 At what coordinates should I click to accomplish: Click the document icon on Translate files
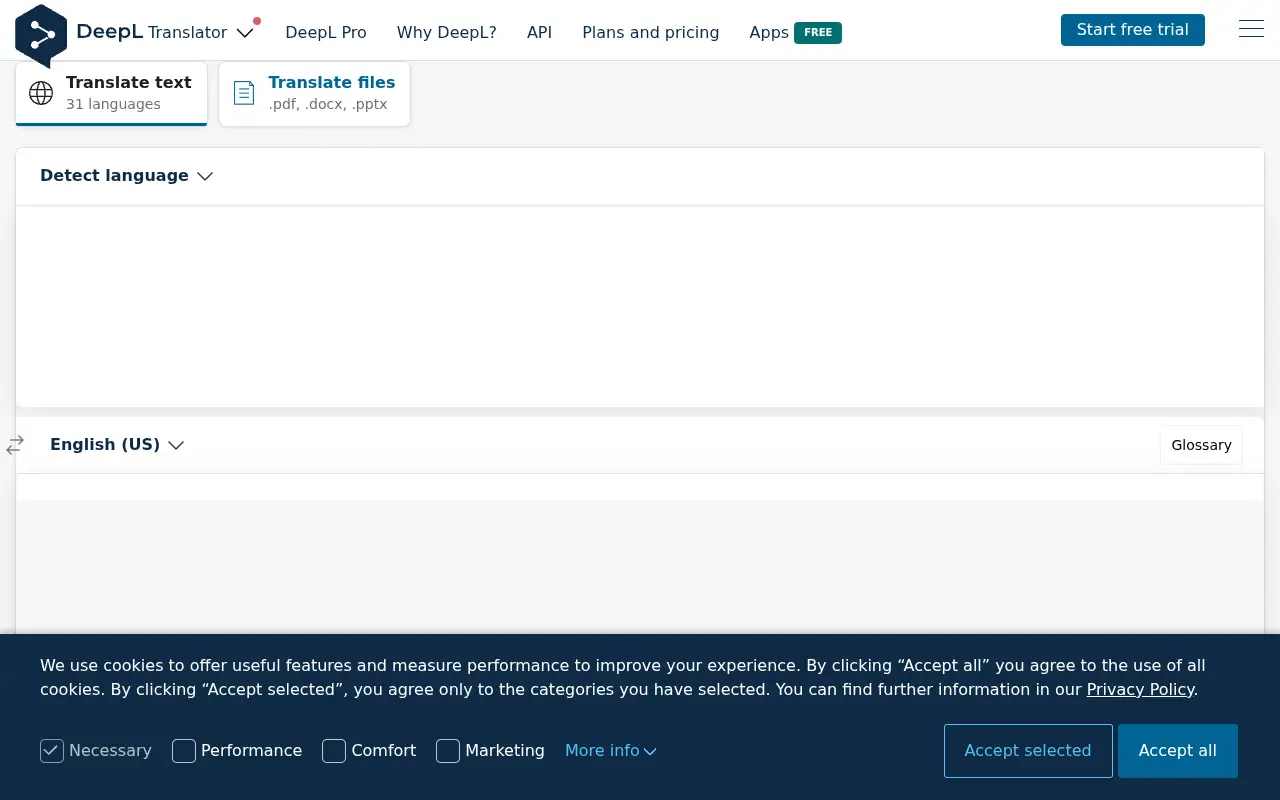click(244, 93)
